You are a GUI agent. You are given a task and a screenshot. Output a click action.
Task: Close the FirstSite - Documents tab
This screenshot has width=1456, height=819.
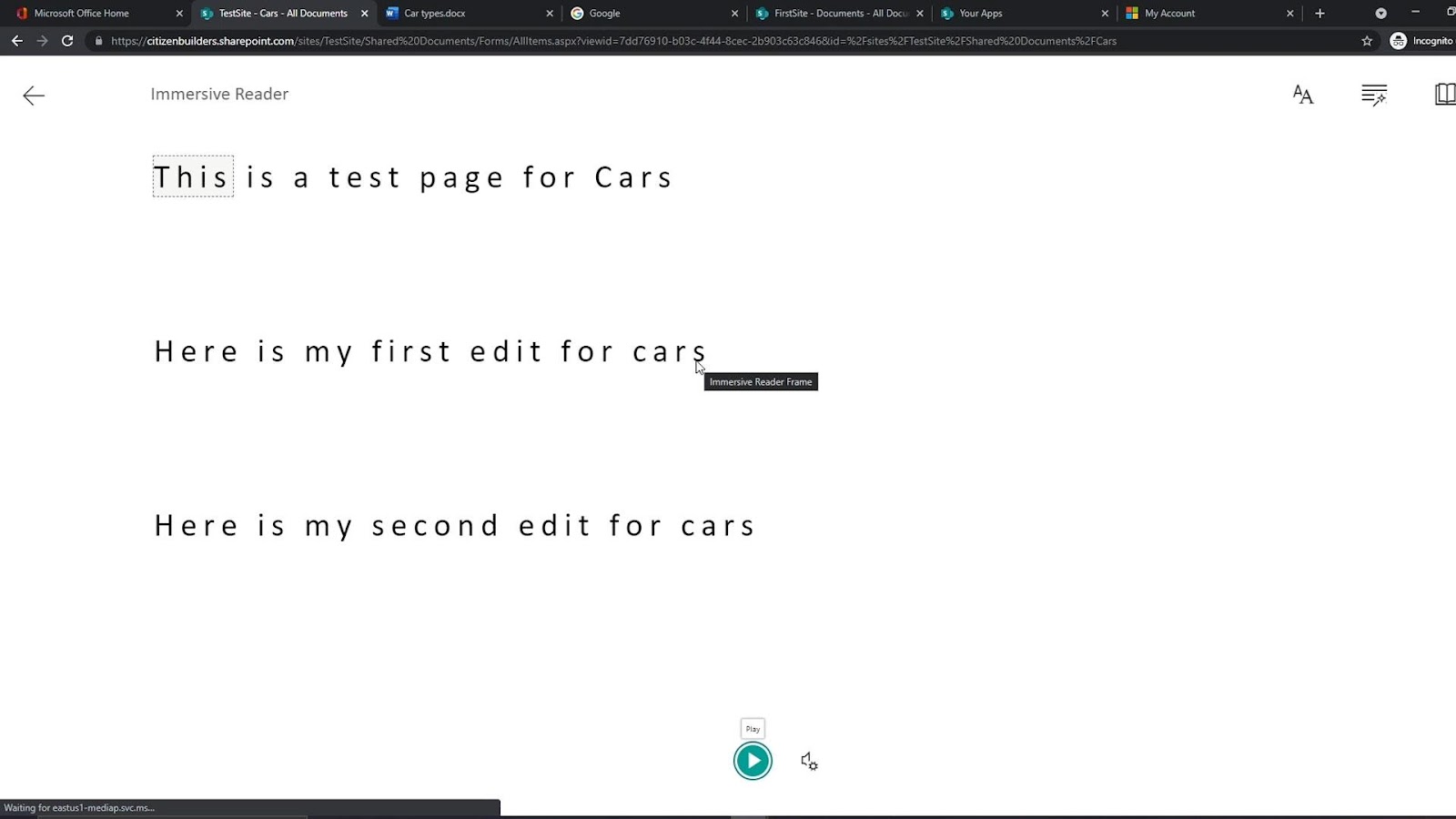point(919,14)
